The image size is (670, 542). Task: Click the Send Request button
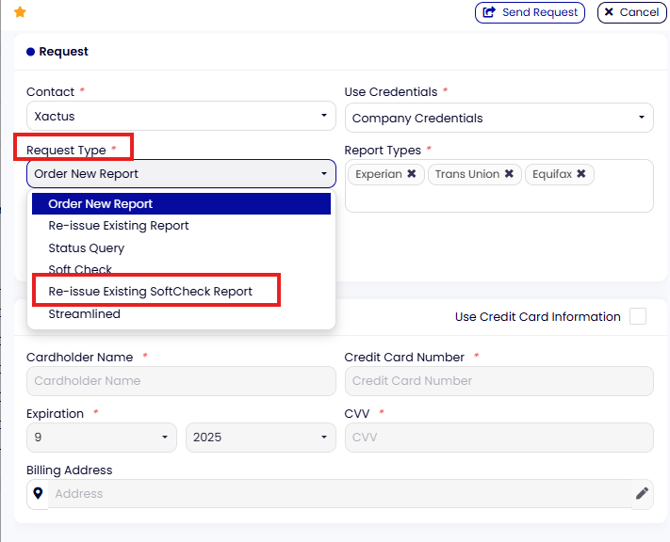click(x=530, y=12)
